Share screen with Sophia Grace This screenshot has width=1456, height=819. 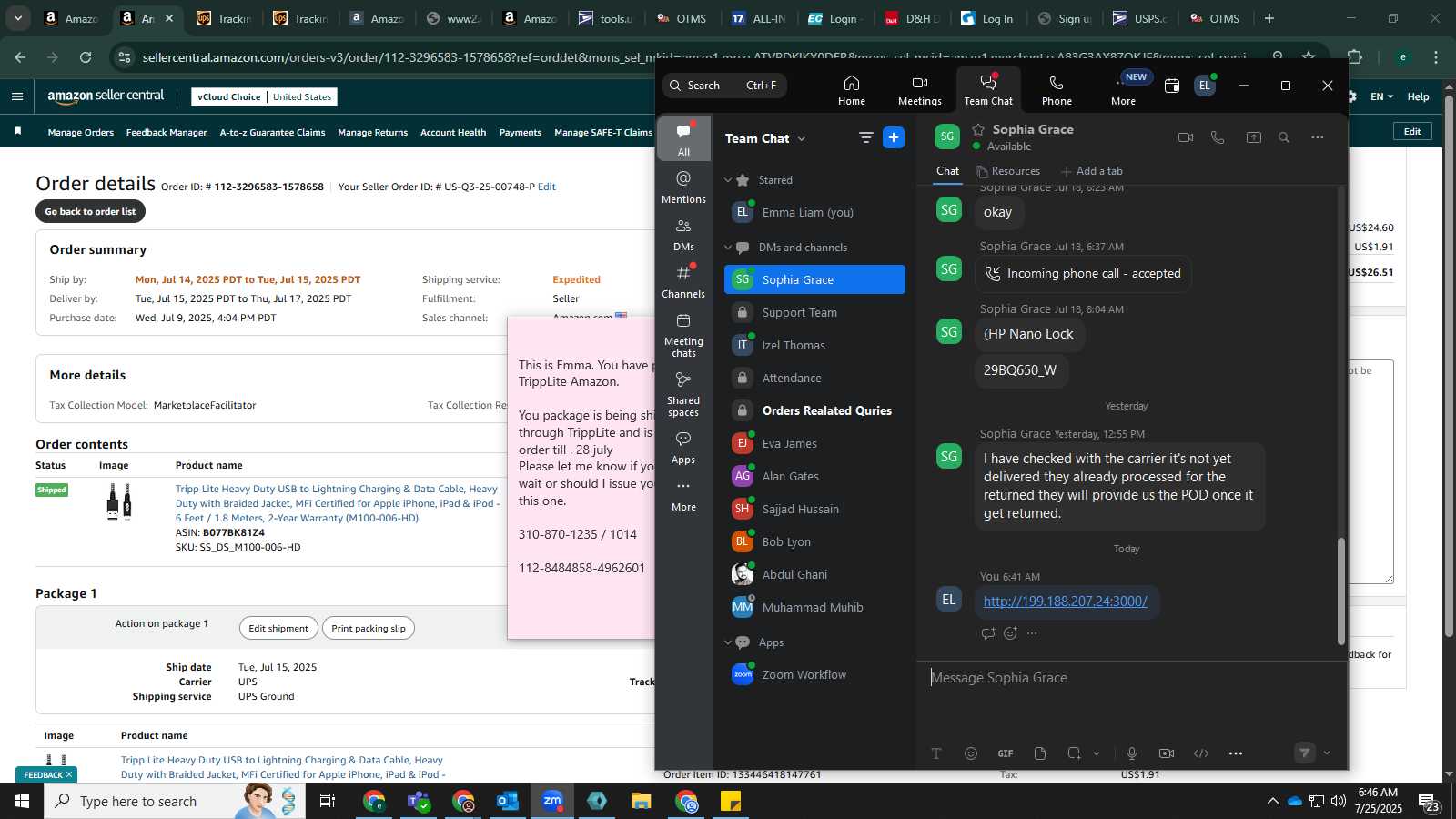(x=1253, y=137)
